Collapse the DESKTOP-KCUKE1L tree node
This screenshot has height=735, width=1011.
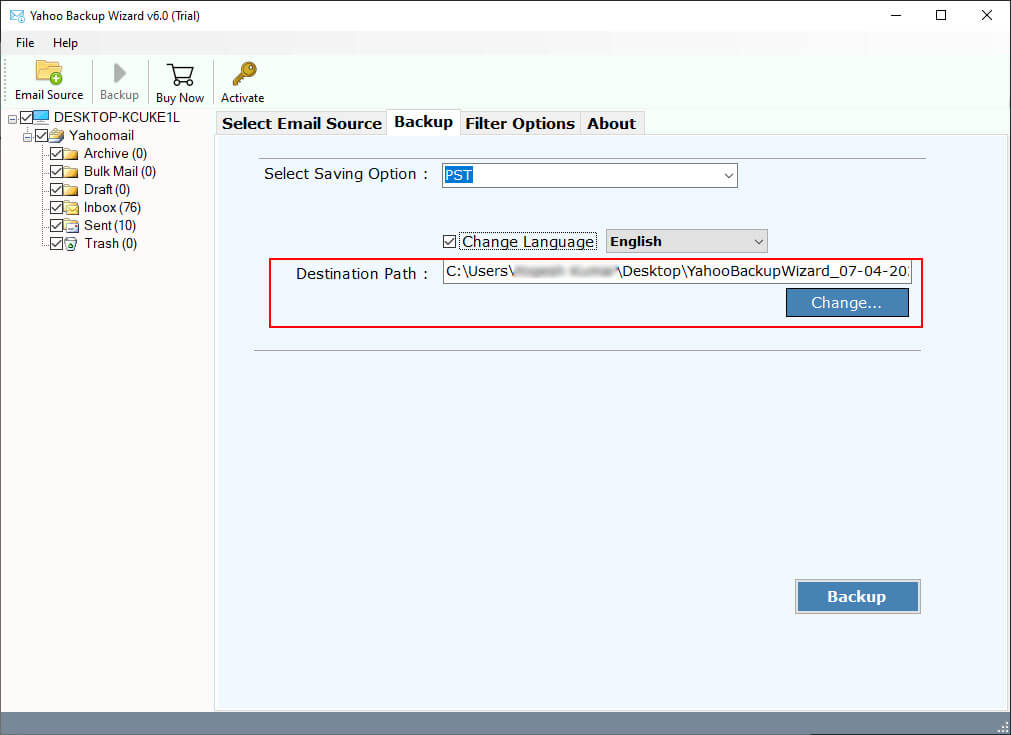(12, 119)
